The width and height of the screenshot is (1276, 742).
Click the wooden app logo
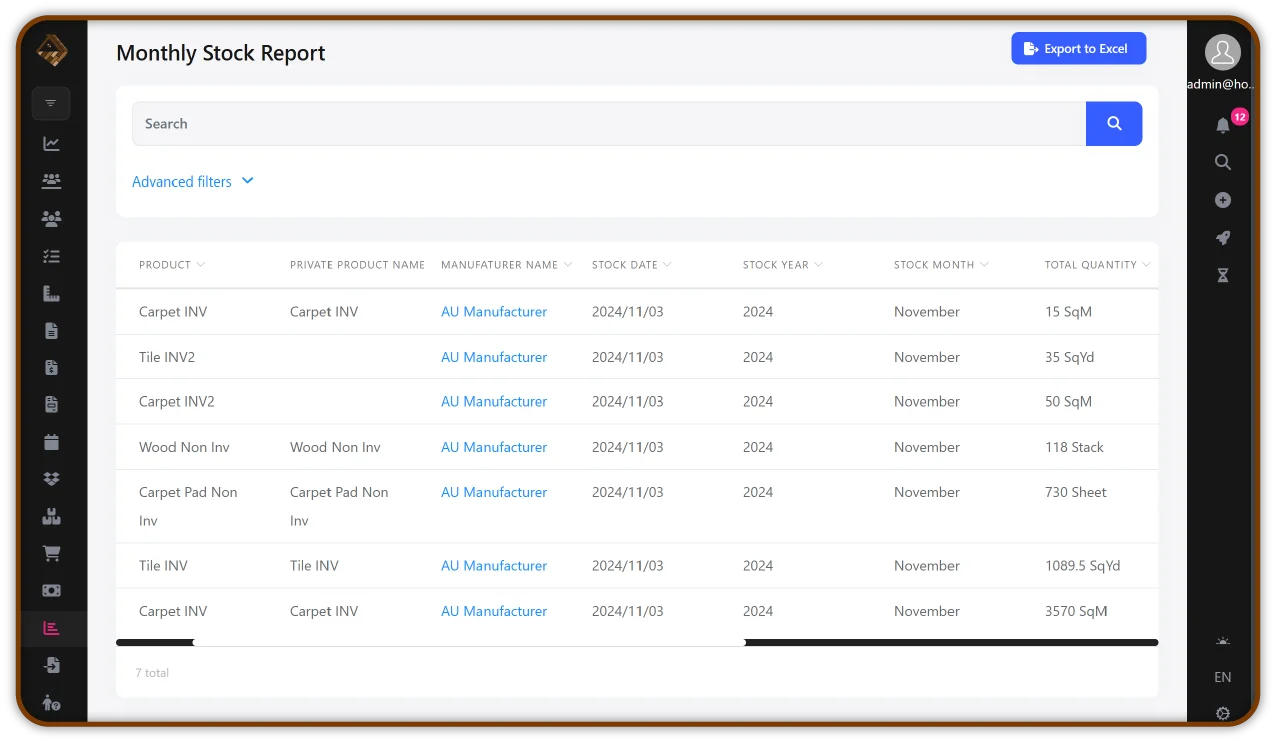[52, 50]
